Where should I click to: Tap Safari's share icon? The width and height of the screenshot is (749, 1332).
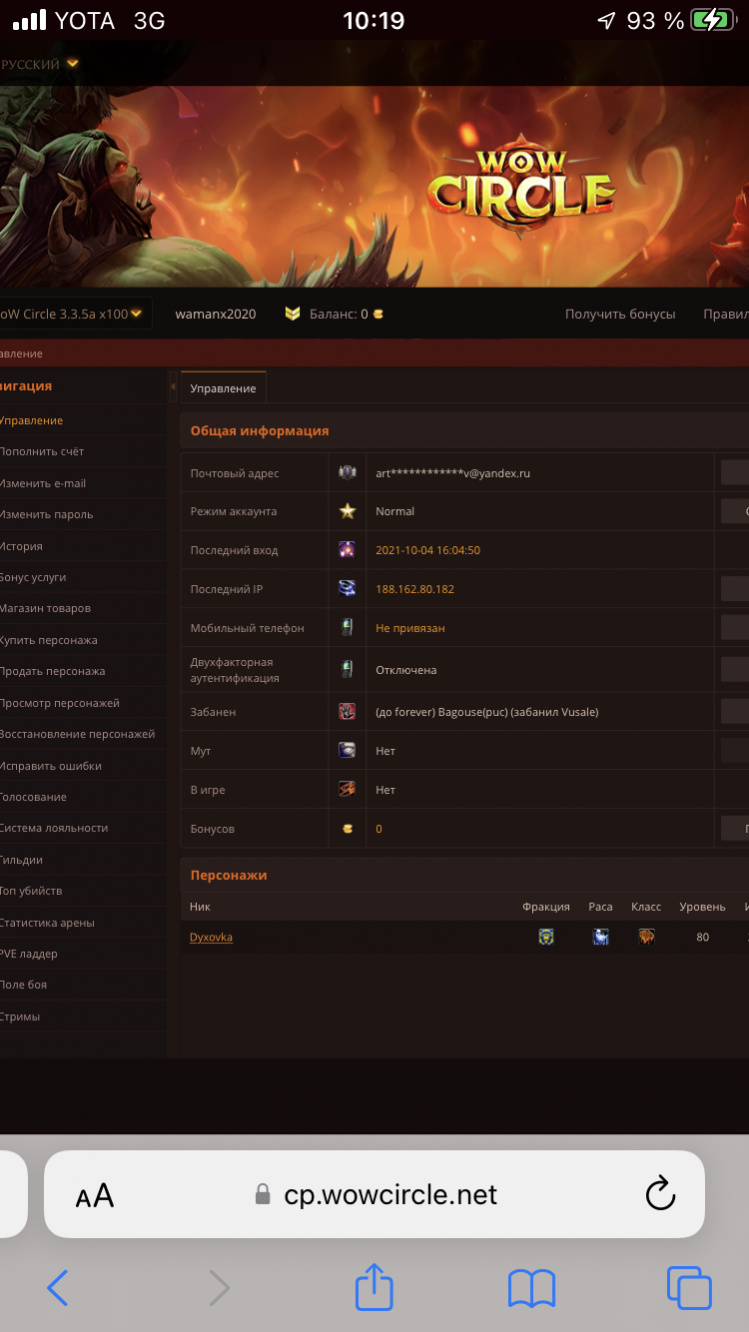pyautogui.click(x=375, y=1287)
